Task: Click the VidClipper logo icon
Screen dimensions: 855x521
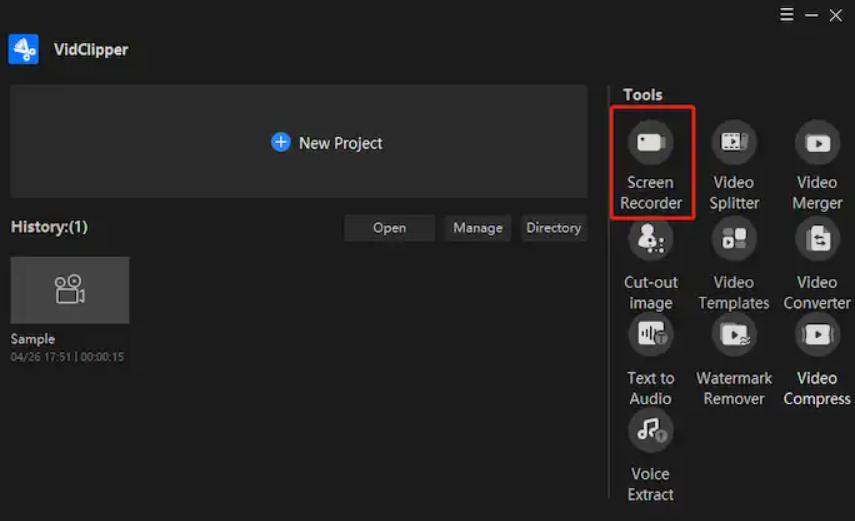Action: coord(24,49)
